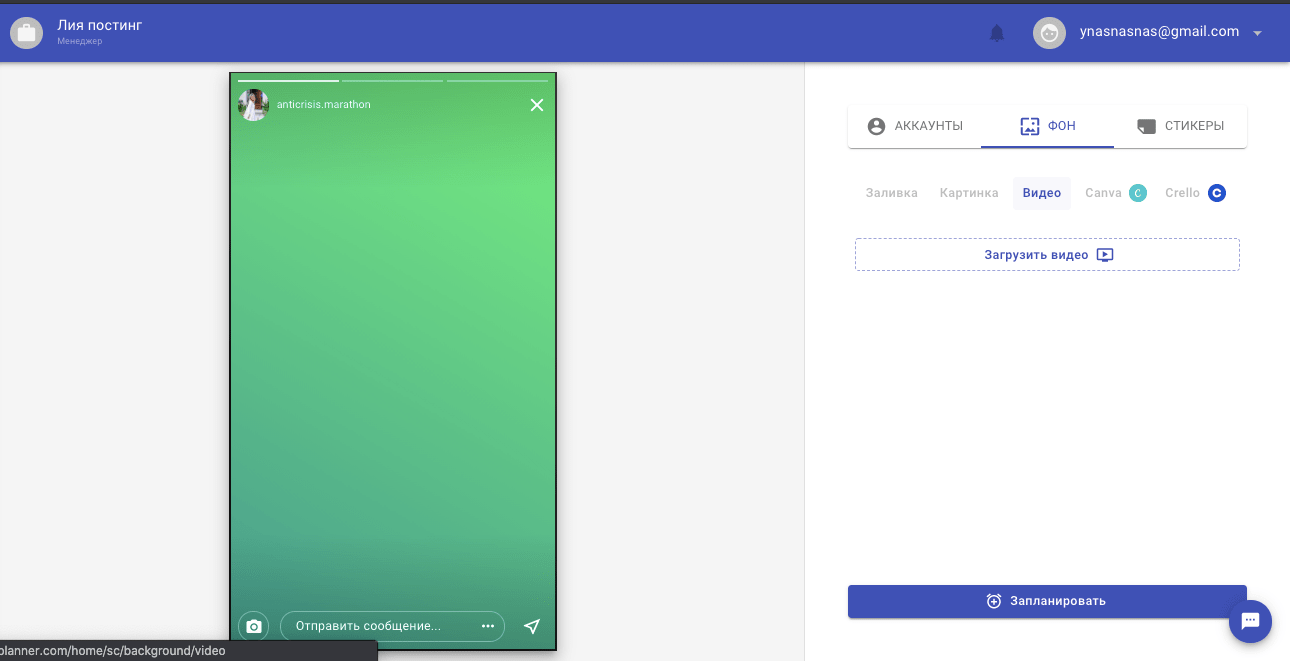Viewport: 1290px width, 661px height.
Task: Select Видео background option
Action: (1042, 193)
